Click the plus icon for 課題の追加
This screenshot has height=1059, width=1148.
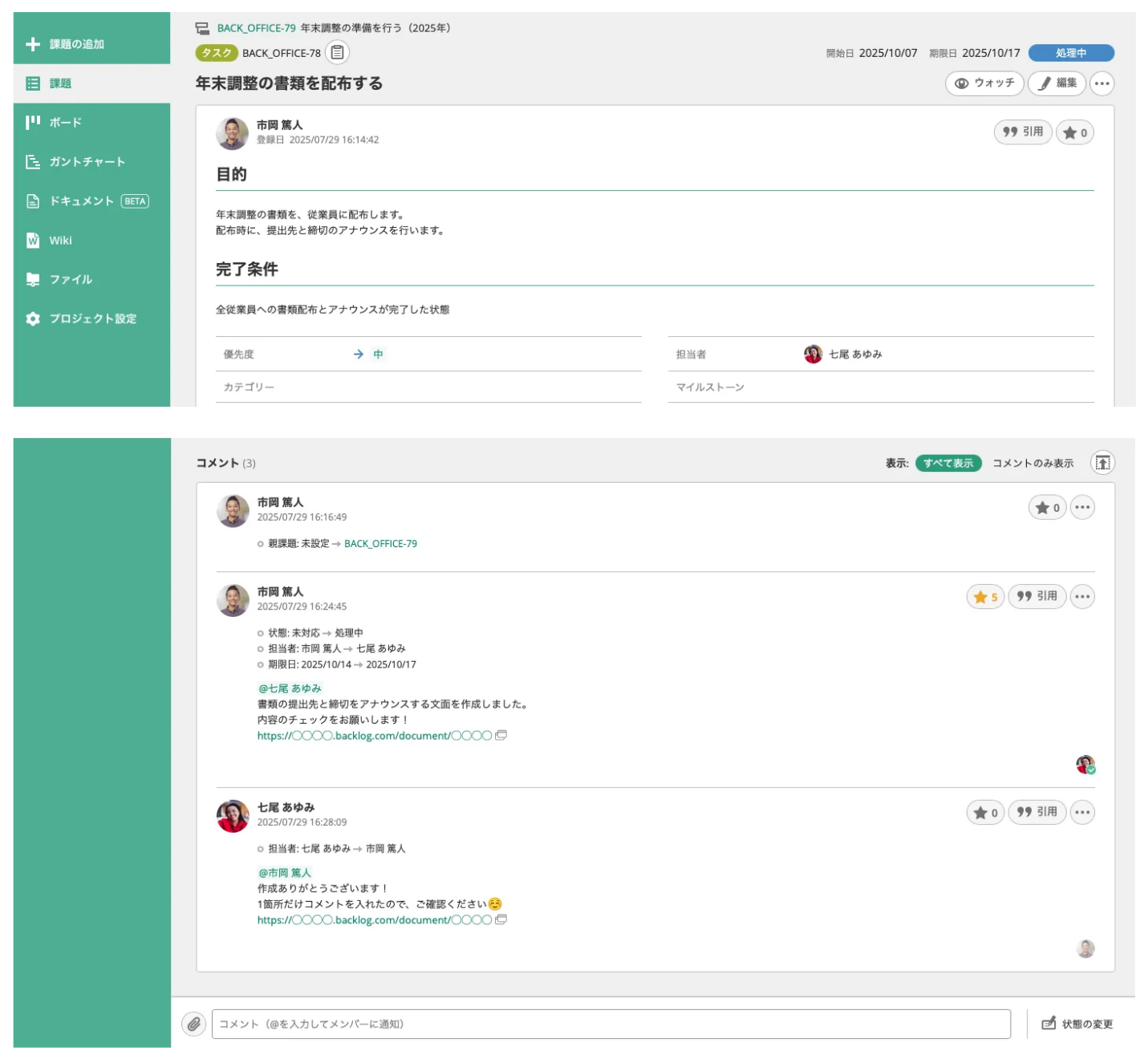[33, 44]
